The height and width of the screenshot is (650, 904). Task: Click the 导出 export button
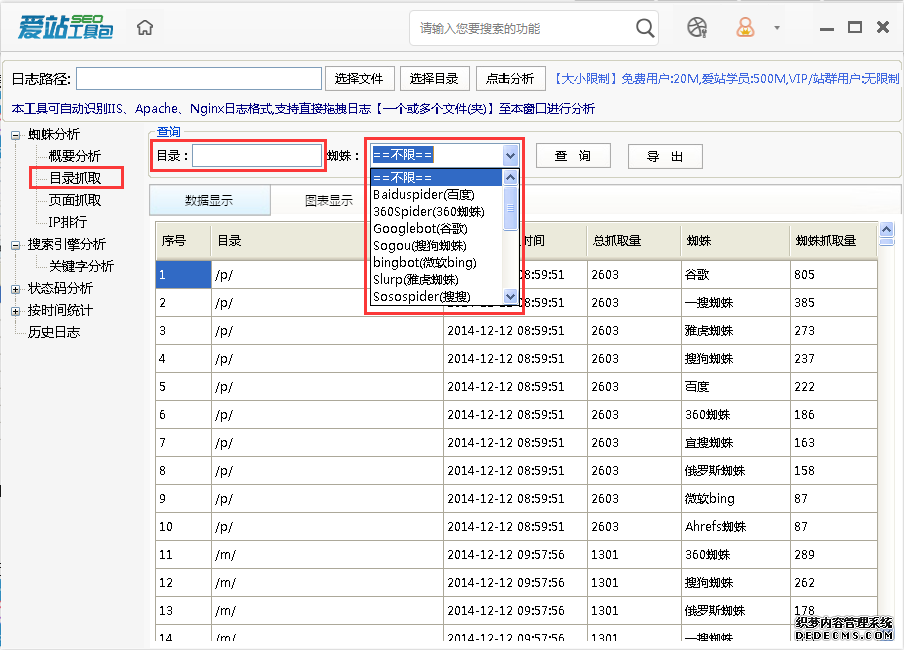pos(665,156)
